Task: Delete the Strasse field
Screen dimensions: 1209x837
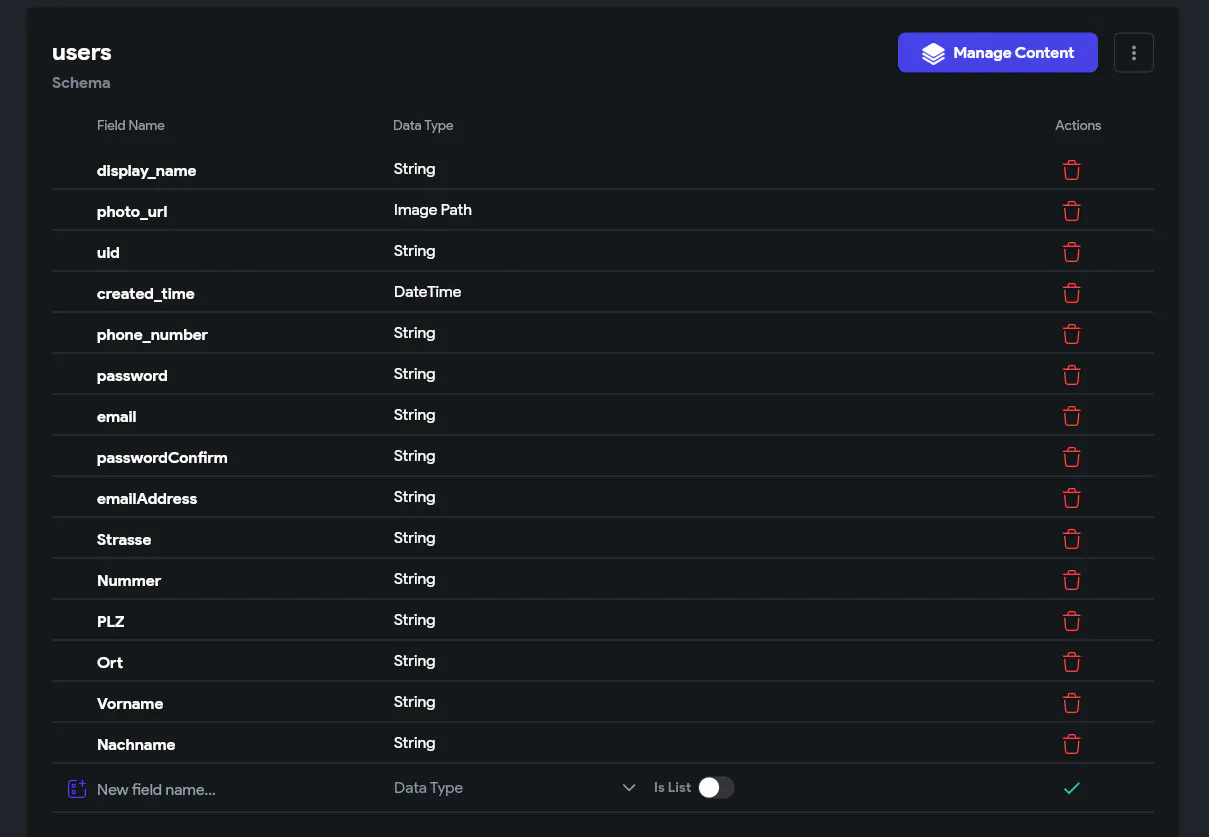Action: [1071, 539]
